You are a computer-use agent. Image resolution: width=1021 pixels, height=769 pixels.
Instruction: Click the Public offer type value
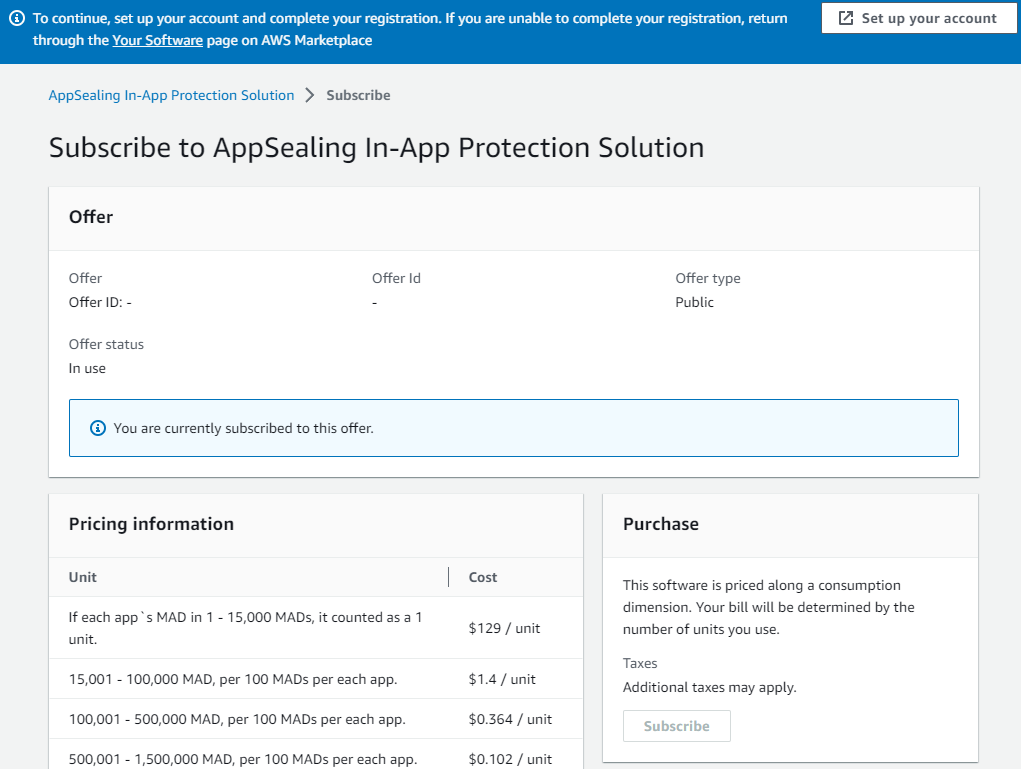tap(694, 302)
